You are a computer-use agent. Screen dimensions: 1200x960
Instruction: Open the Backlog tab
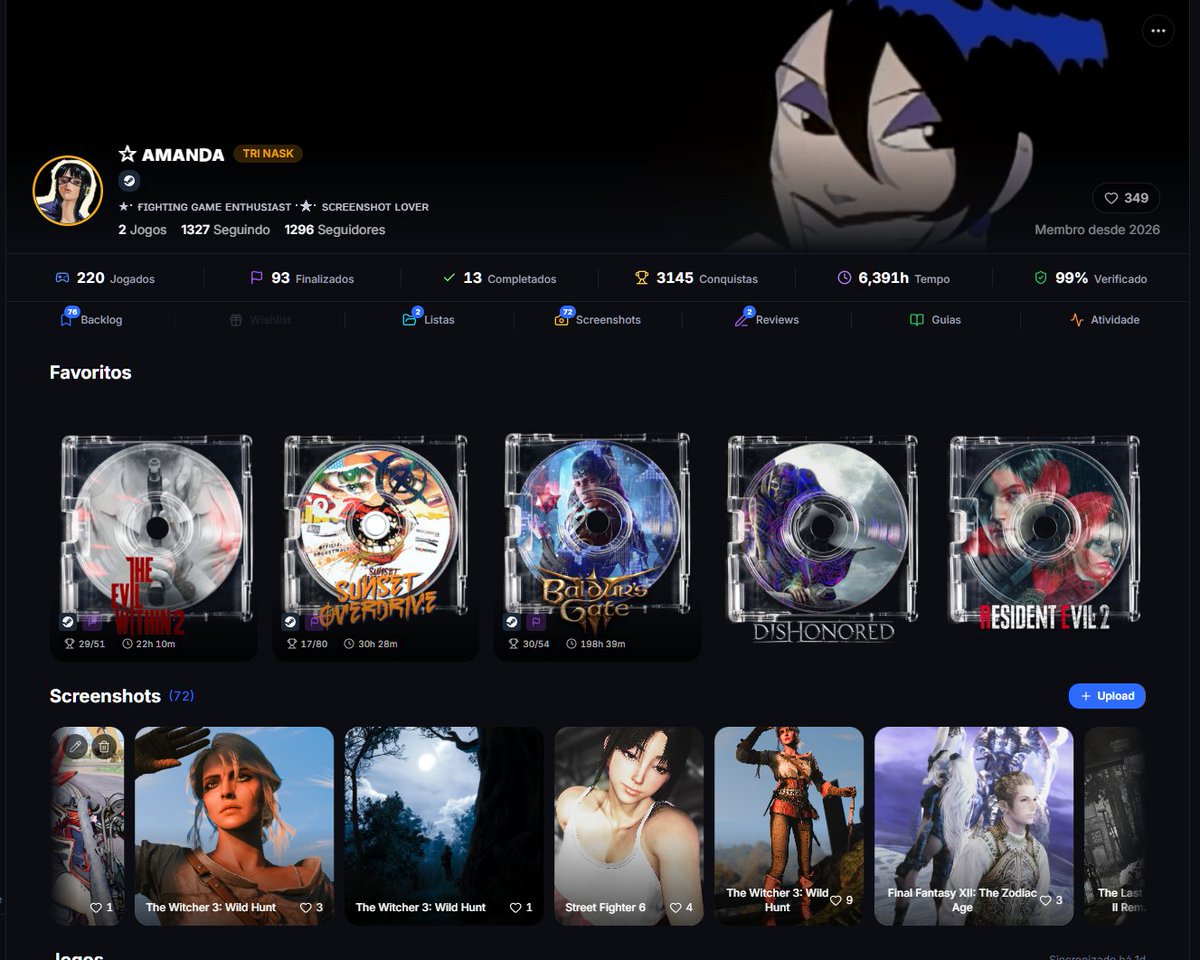tap(91, 320)
